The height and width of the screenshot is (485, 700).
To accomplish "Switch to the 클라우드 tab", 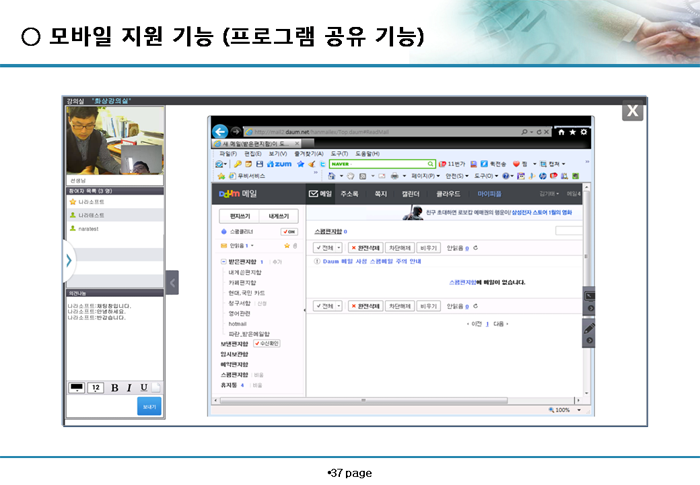I will click(x=448, y=194).
